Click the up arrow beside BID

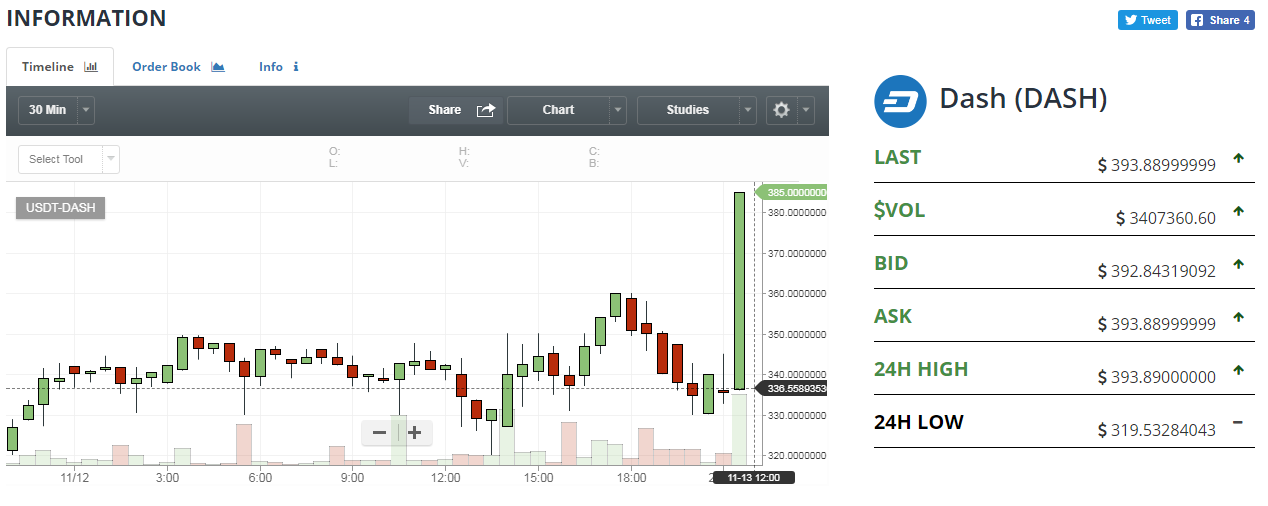tap(1238, 264)
